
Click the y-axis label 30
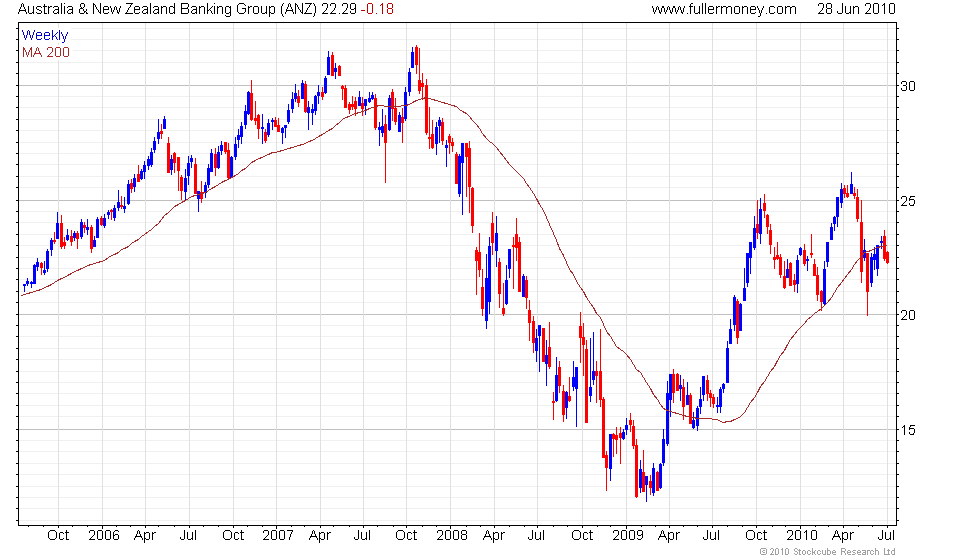point(908,86)
